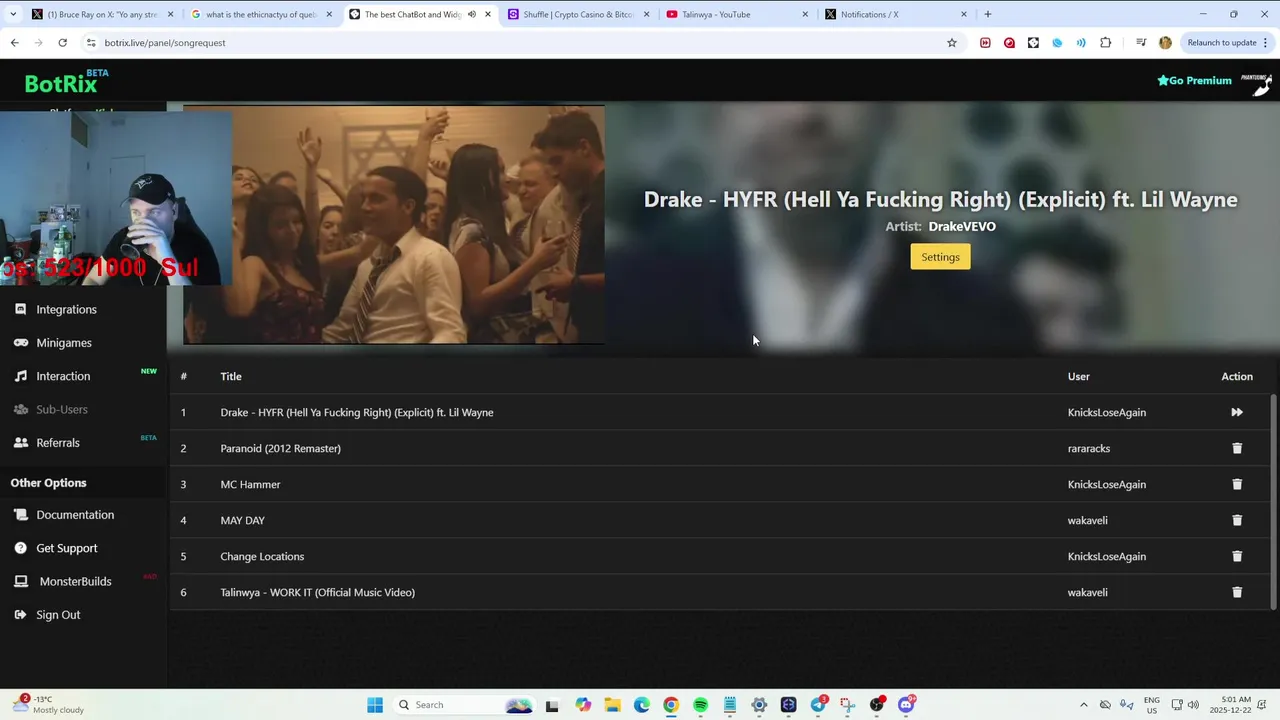Close the Shuffle Crypto Casino tab
Screen dimensions: 1280x720
pos(646,15)
